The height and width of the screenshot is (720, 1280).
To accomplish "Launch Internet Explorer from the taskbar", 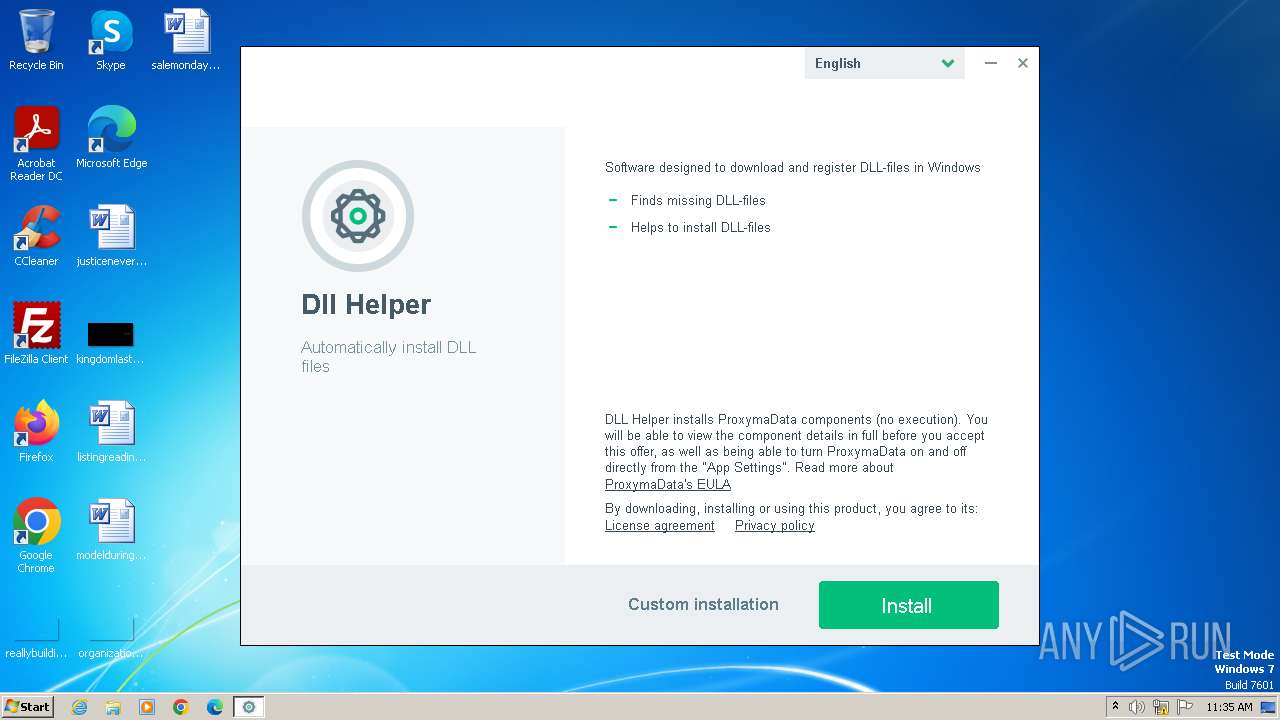I will 79,707.
